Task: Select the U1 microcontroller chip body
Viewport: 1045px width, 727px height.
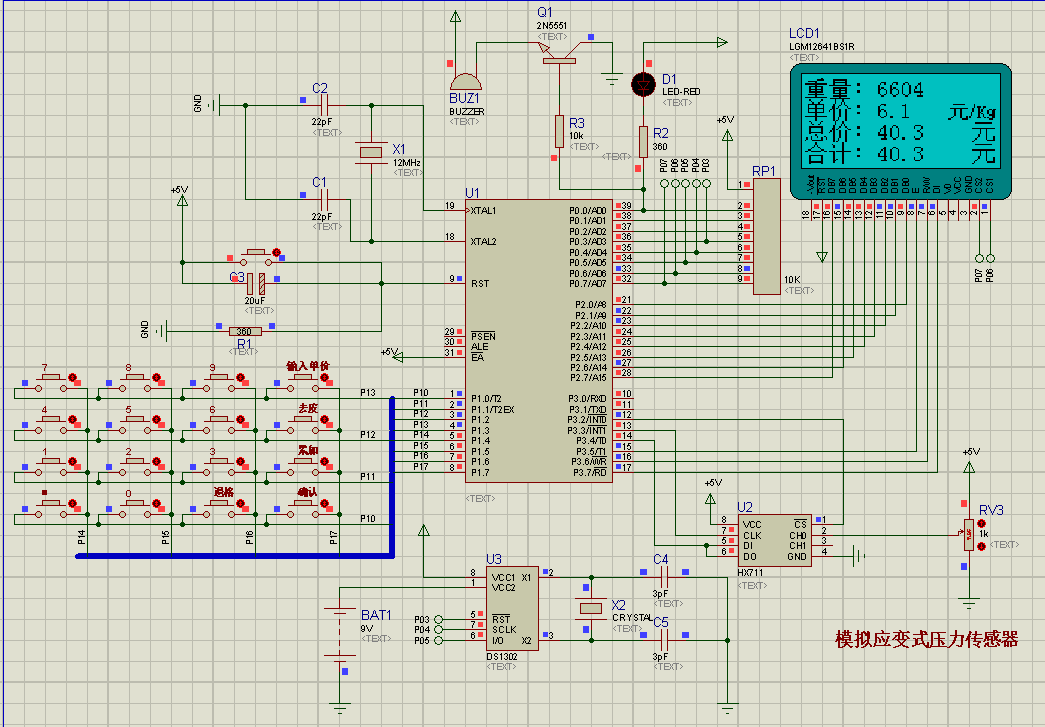Action: point(538,341)
